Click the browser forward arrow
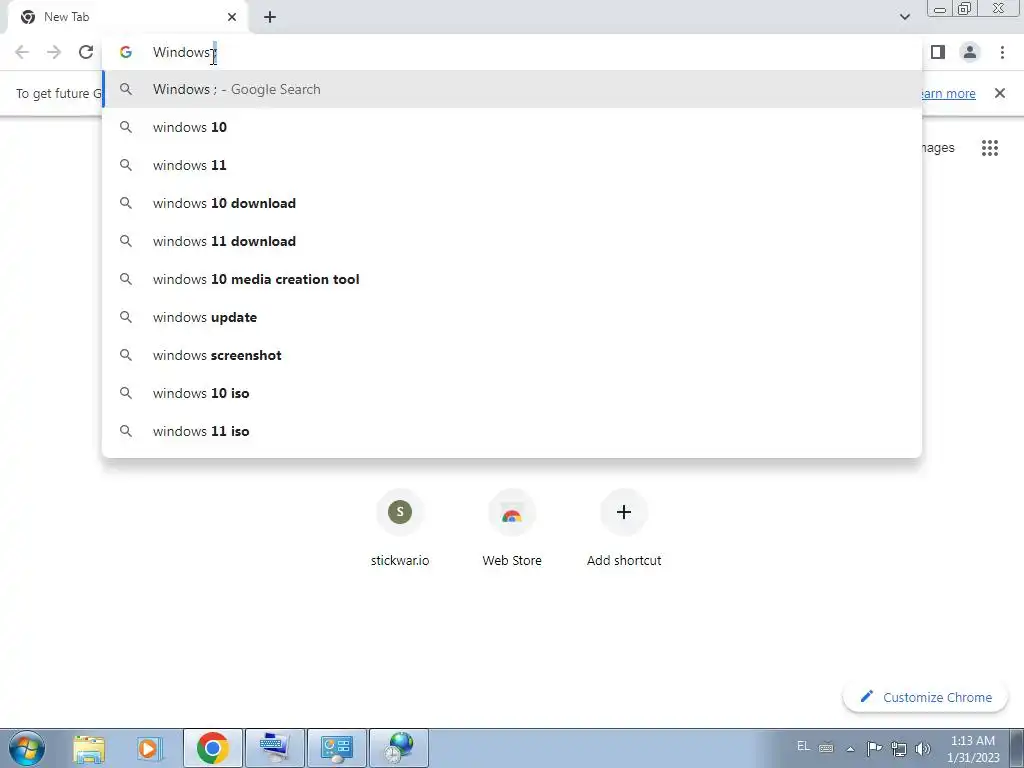Screen dimensions: 1024x768 (54, 52)
